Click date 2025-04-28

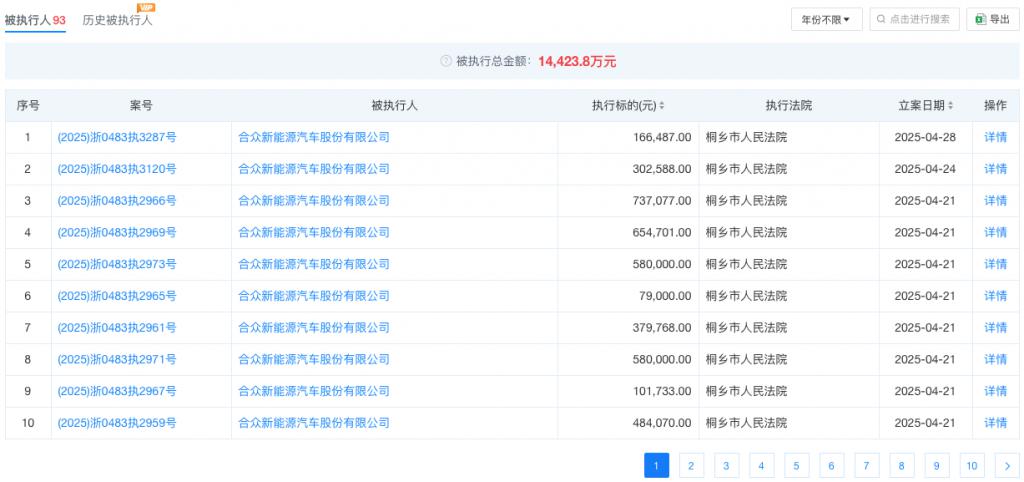[x=925, y=137]
